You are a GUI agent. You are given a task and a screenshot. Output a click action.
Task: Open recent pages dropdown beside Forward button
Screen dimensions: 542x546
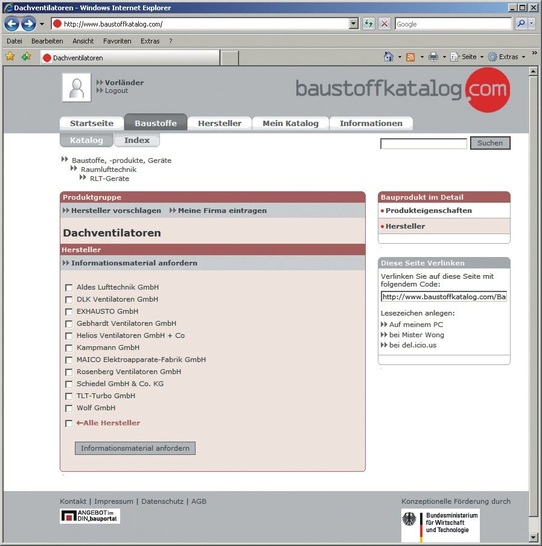pos(42,24)
